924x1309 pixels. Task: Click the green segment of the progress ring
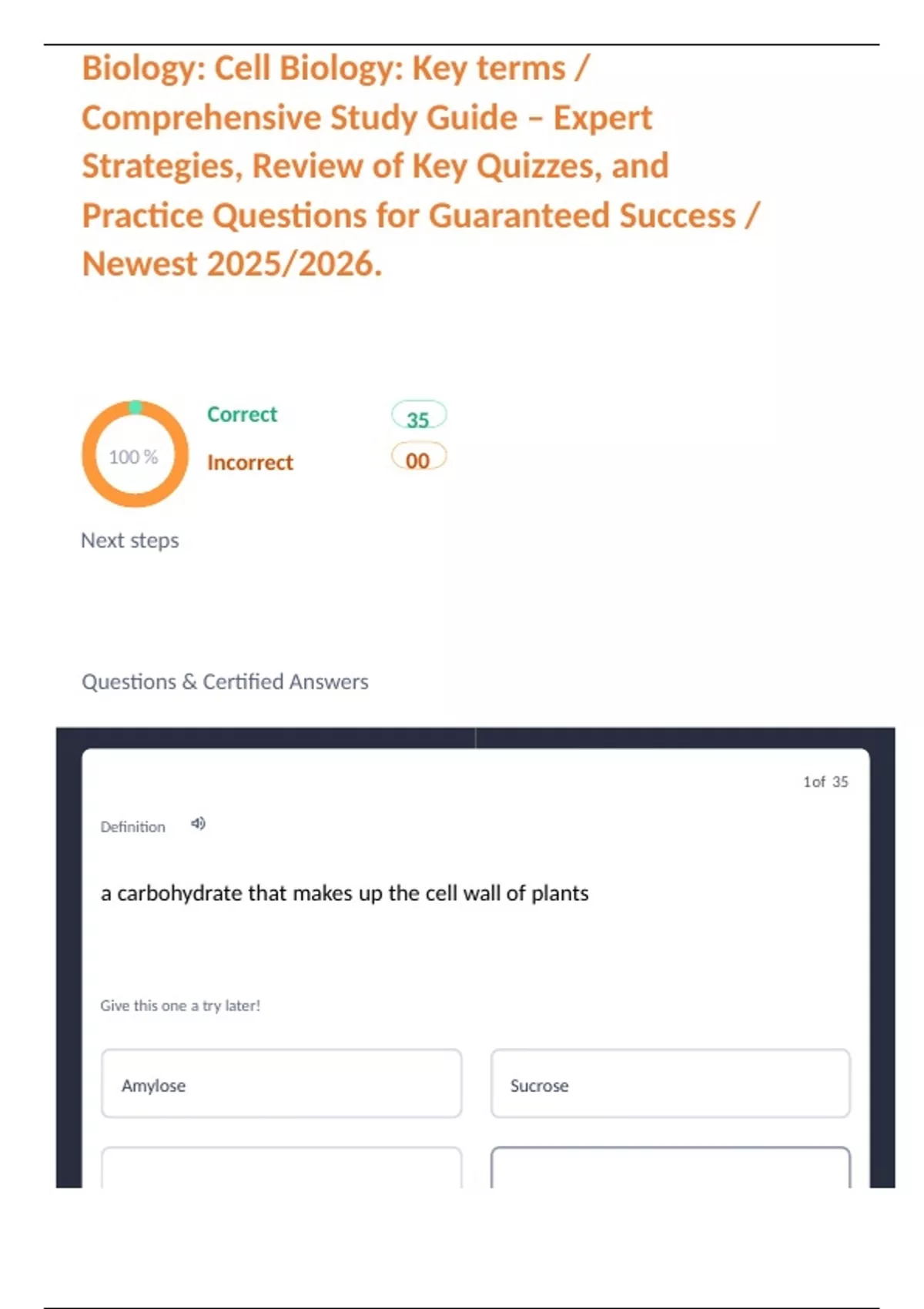tap(136, 407)
